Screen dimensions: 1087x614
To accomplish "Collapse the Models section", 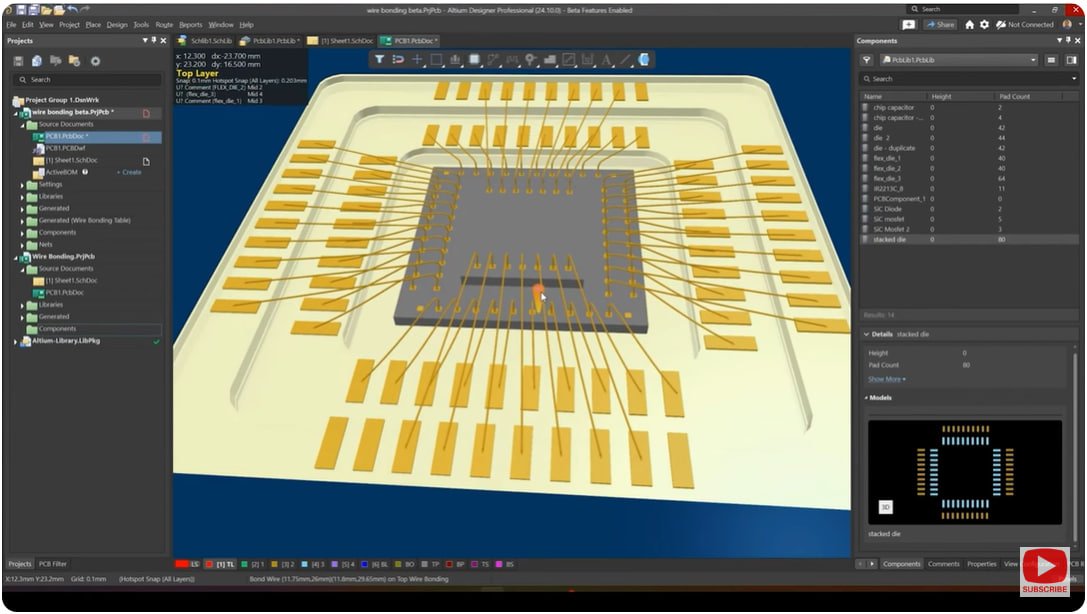I will [866, 398].
